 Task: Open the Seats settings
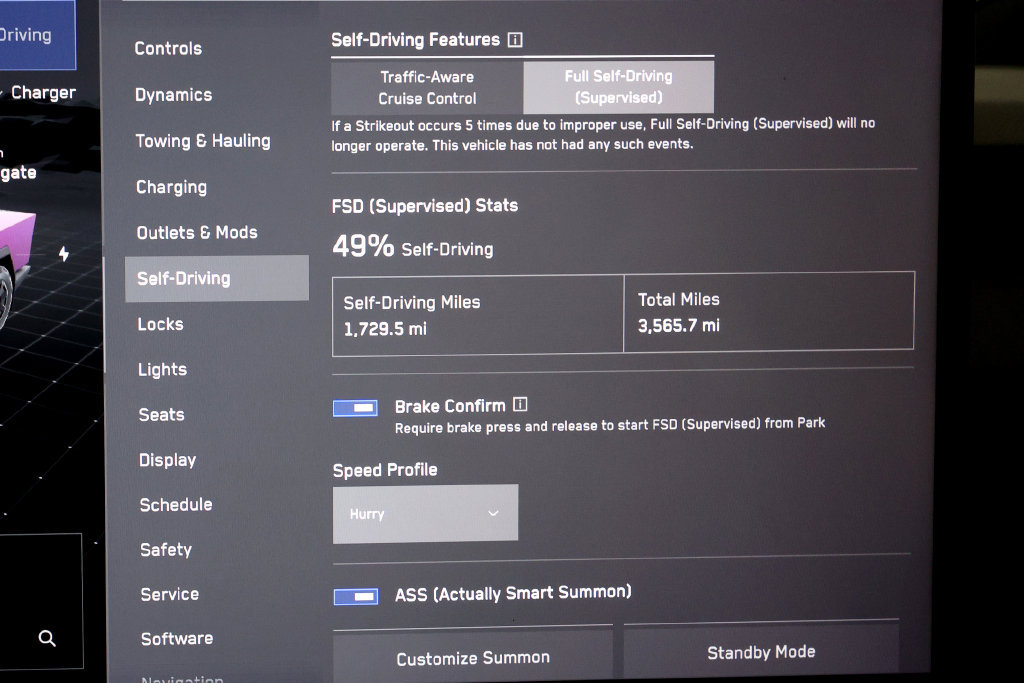point(161,415)
